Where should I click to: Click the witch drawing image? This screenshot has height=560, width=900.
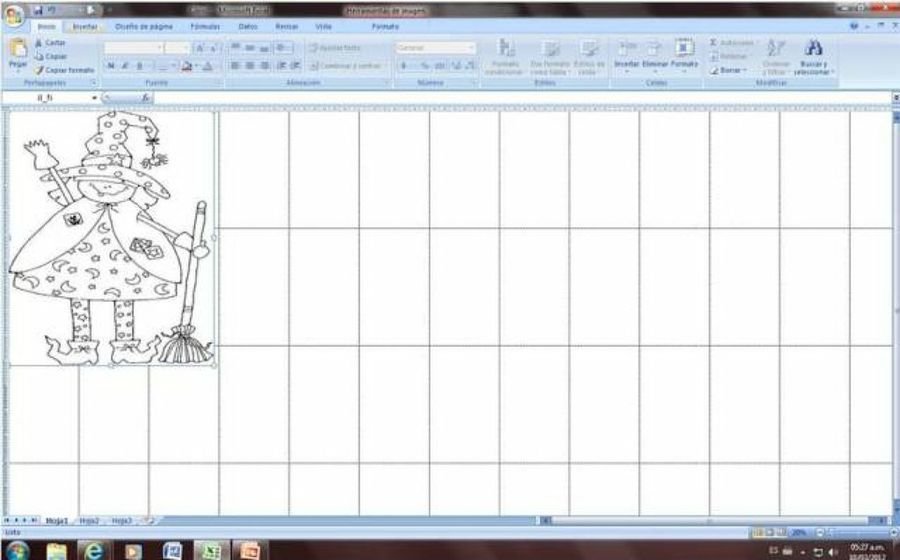tap(112, 238)
